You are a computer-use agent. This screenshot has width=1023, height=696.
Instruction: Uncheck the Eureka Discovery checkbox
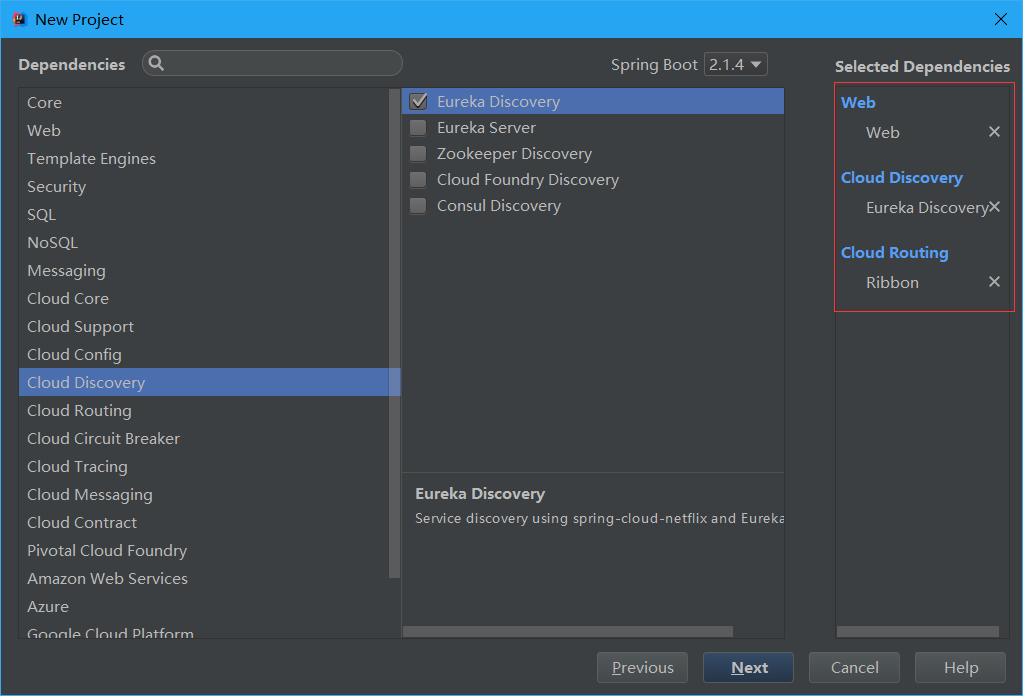tap(418, 102)
